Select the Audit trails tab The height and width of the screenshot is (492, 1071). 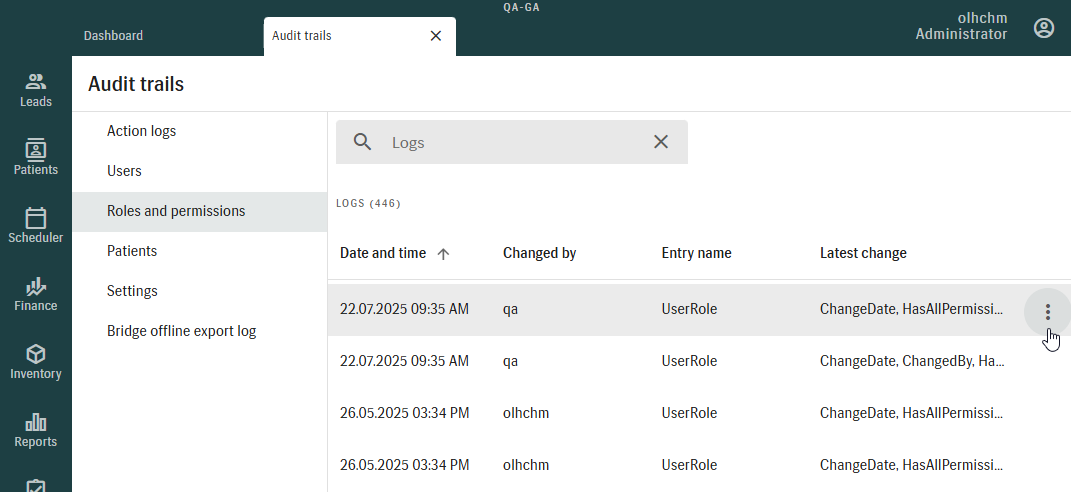tap(301, 36)
